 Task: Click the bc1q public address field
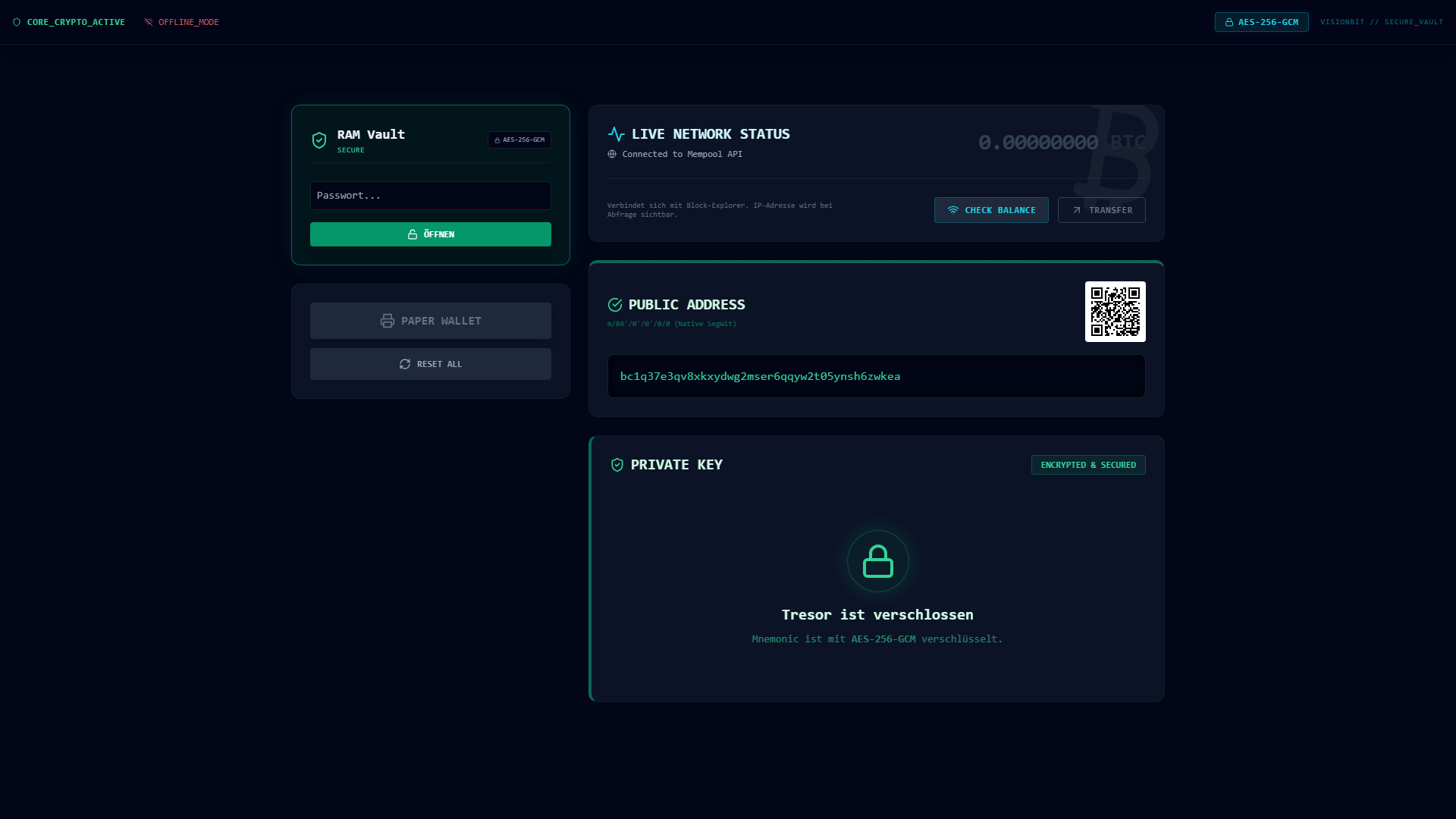(876, 375)
